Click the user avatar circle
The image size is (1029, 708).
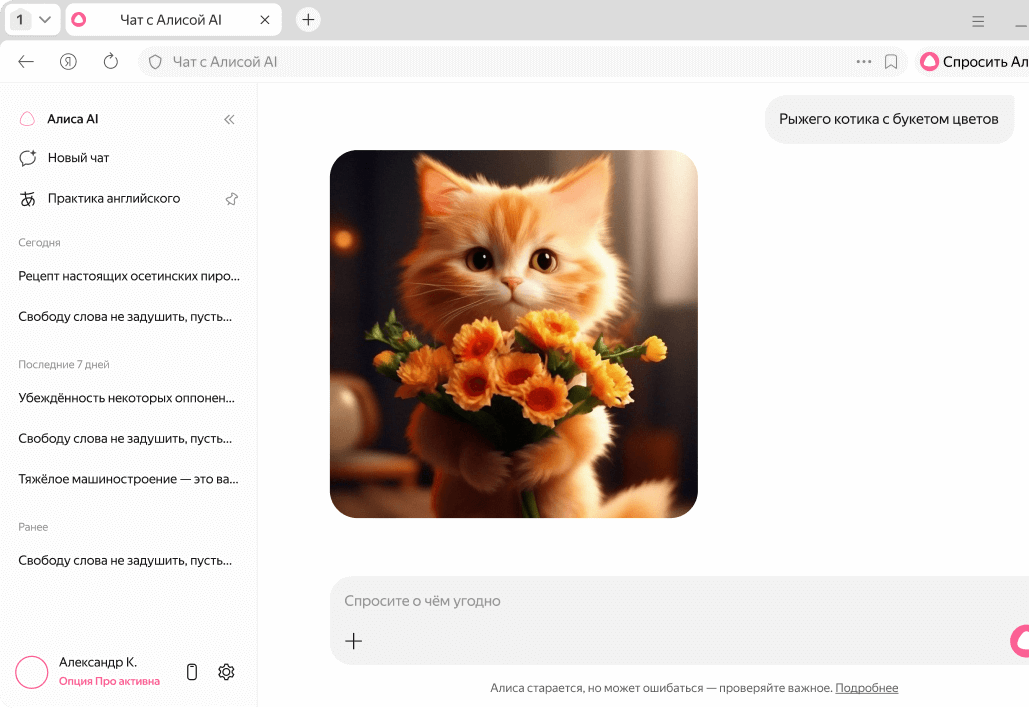32,672
